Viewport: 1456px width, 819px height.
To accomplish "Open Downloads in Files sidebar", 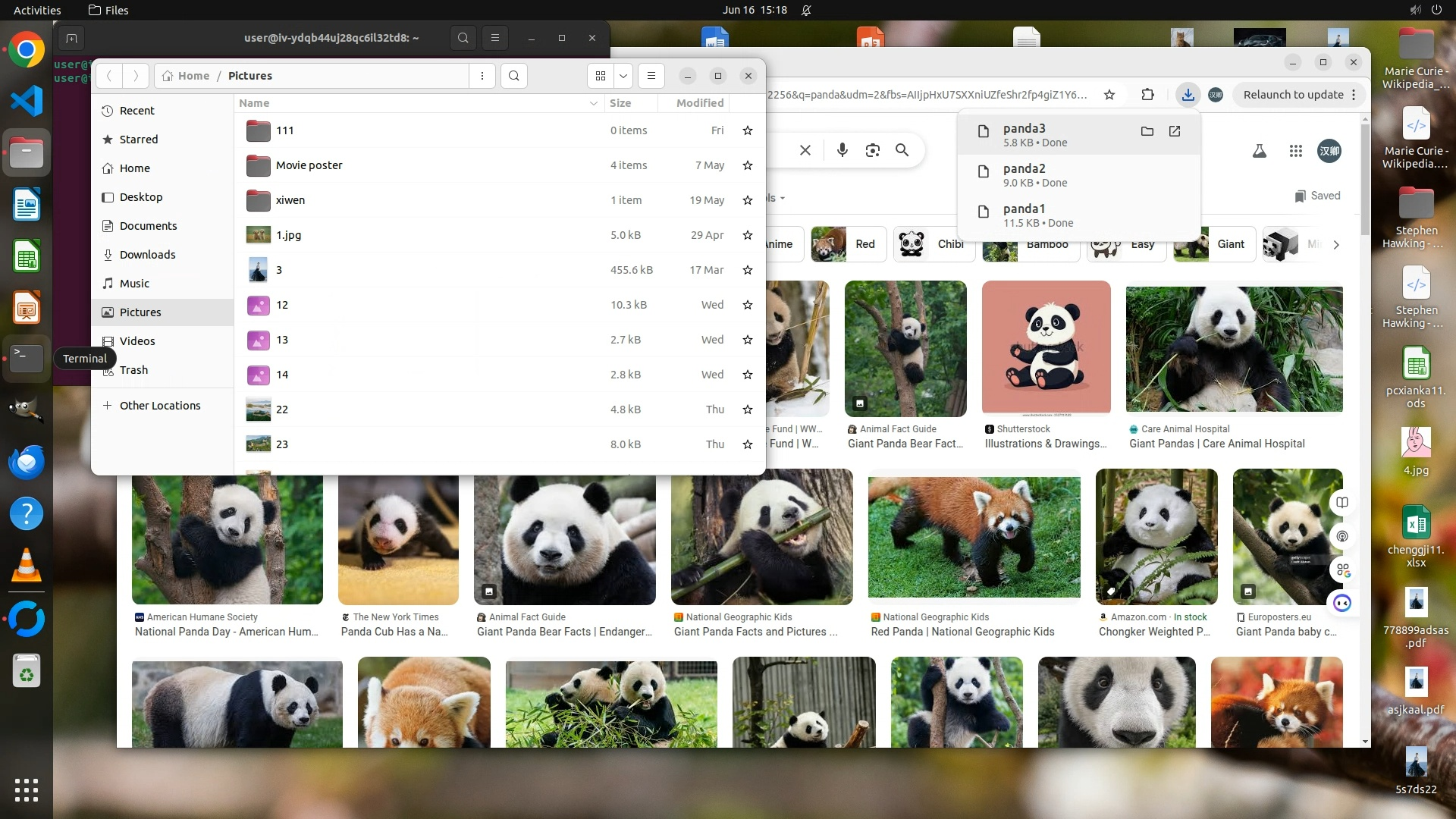I will [x=147, y=255].
